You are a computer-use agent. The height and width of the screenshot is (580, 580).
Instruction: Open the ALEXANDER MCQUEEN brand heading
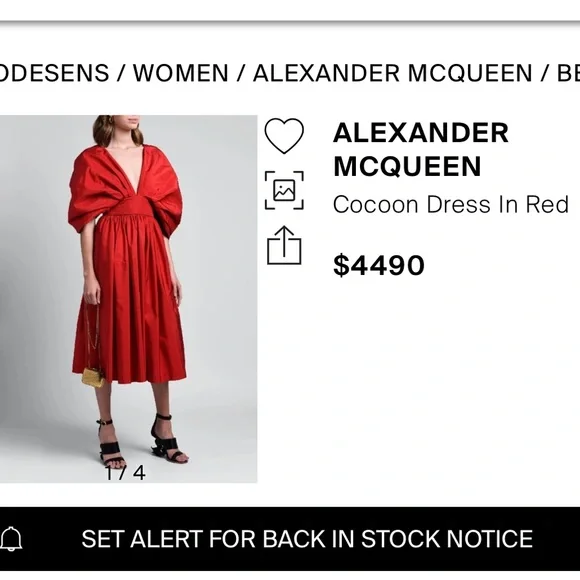(421, 149)
